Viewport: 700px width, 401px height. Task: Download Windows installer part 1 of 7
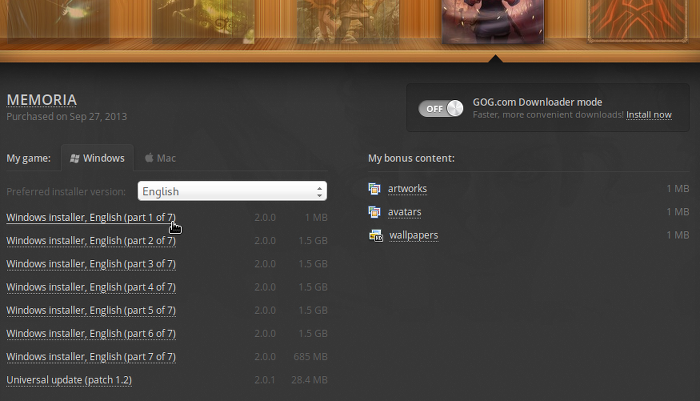pyautogui.click(x=91, y=217)
